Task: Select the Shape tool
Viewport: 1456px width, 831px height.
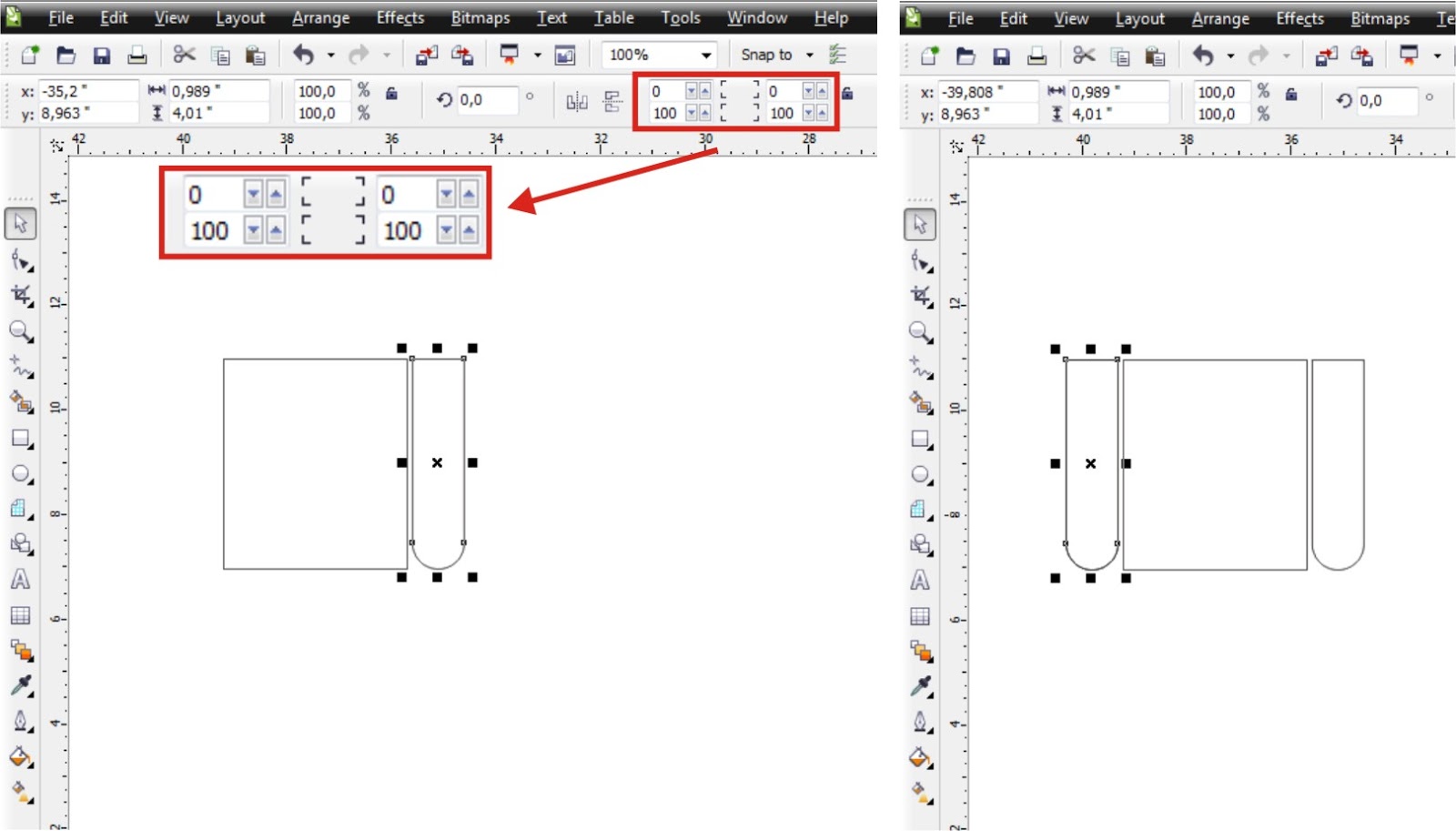Action: pos(18,259)
